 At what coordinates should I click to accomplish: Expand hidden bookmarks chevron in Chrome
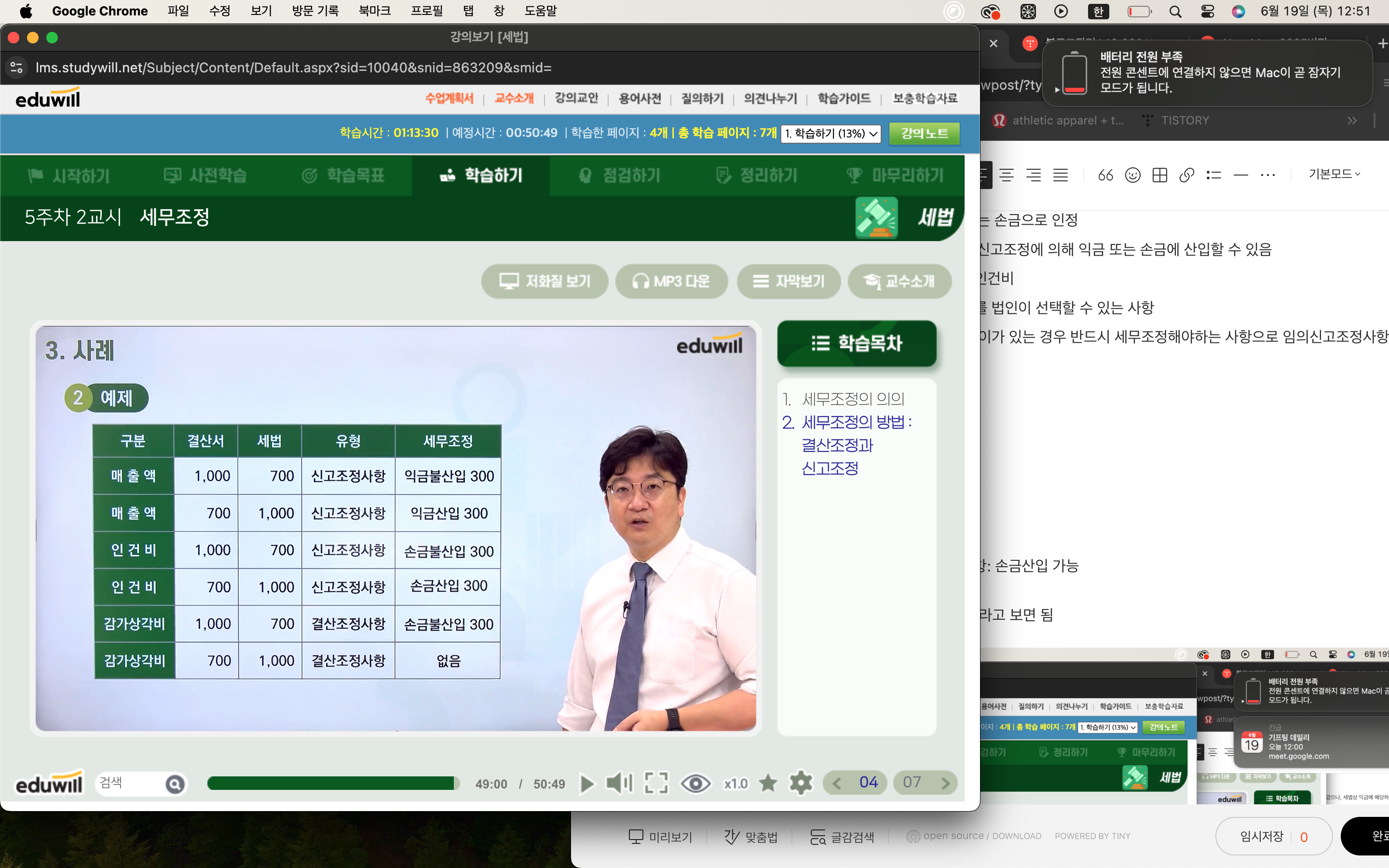click(1352, 121)
